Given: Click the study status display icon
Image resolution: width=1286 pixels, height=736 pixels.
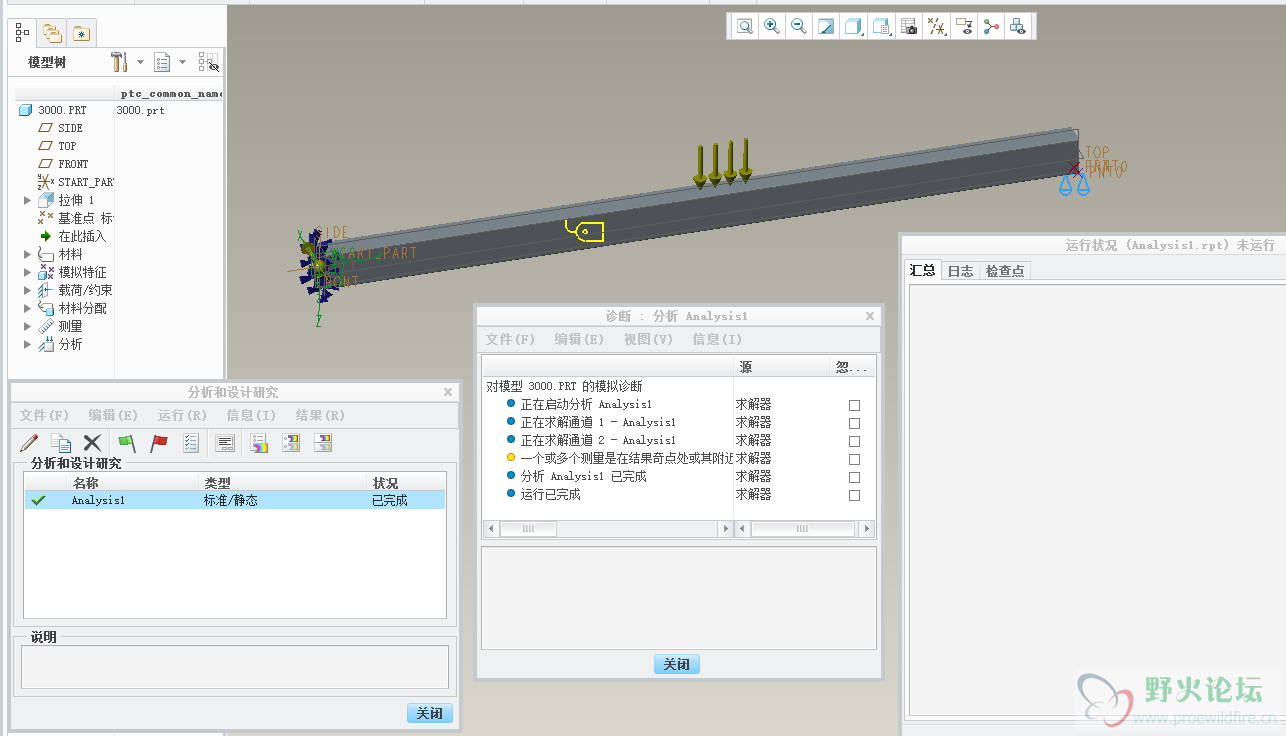Looking at the screenshot, I should coord(225,442).
